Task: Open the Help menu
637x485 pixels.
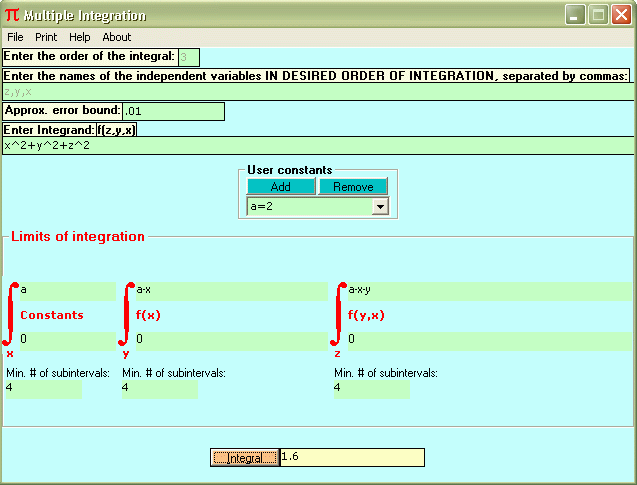Action: click(80, 37)
